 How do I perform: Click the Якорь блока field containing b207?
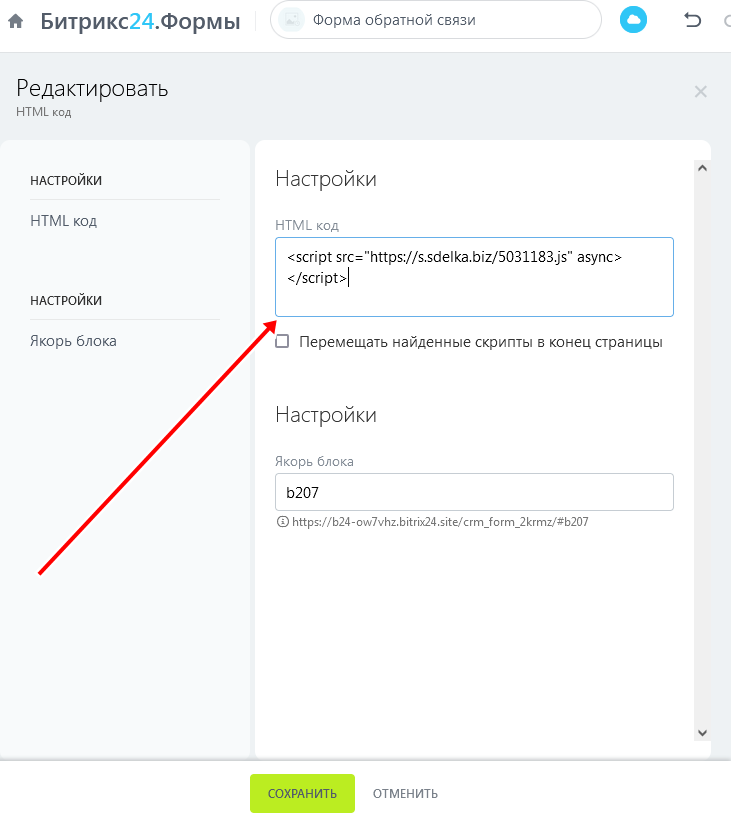point(474,493)
